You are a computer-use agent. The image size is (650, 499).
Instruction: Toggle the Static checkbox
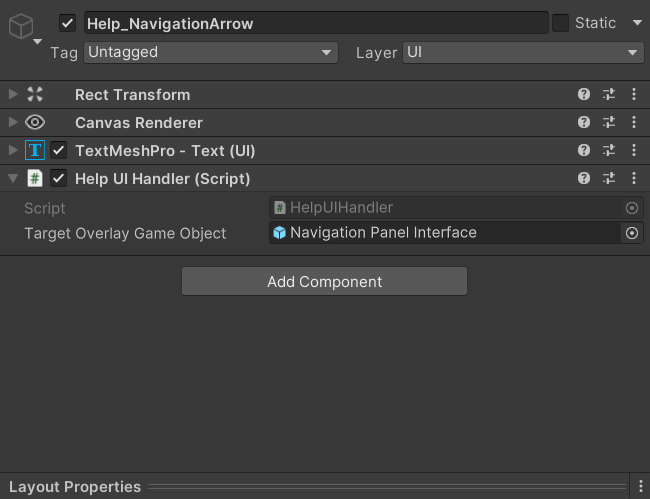tap(560, 23)
